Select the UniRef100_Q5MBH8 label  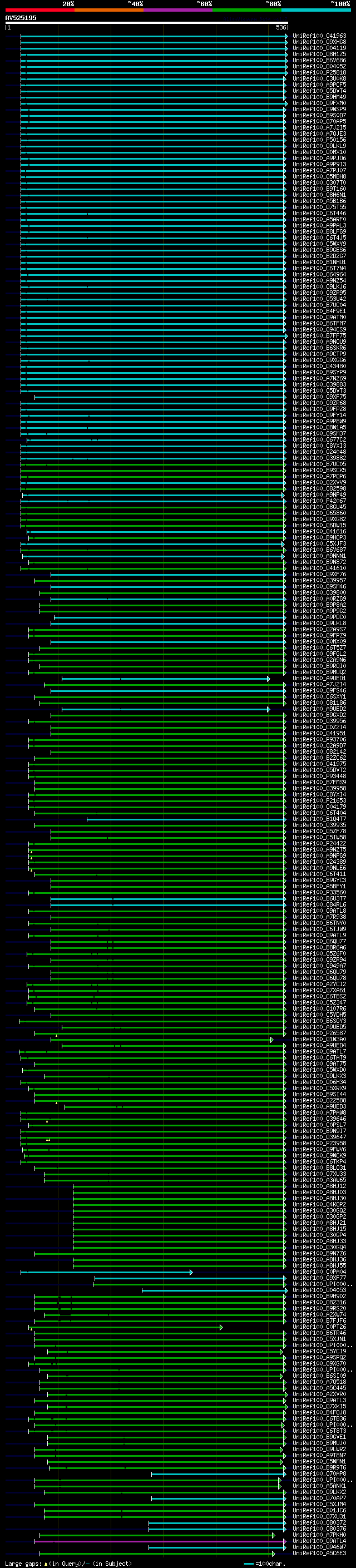click(x=319, y=176)
